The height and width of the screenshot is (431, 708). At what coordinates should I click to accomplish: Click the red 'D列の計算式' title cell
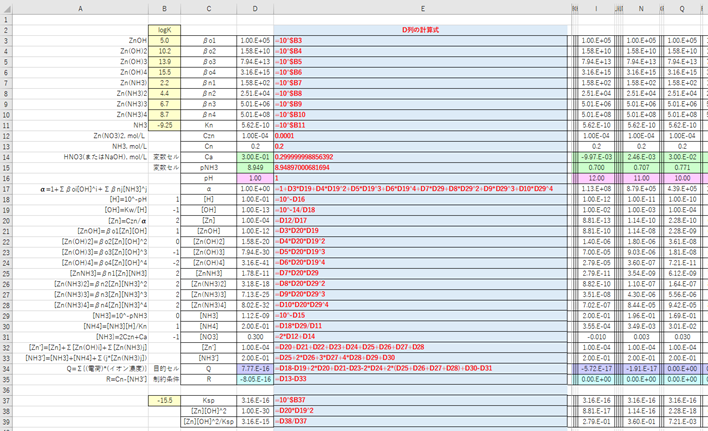click(x=420, y=30)
